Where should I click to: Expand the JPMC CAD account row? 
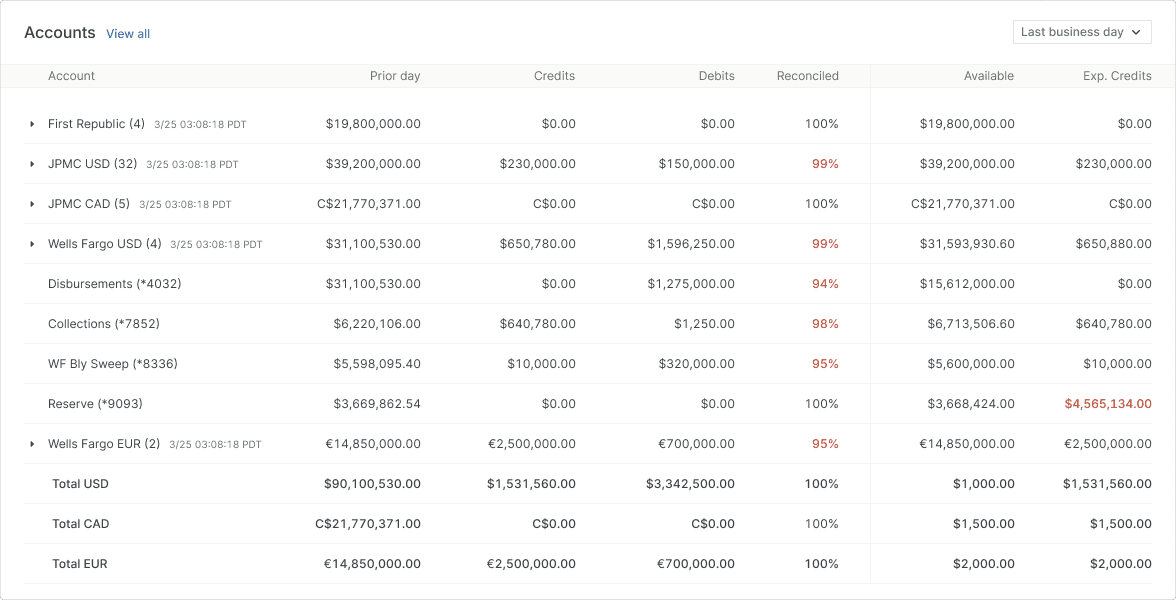[32, 204]
